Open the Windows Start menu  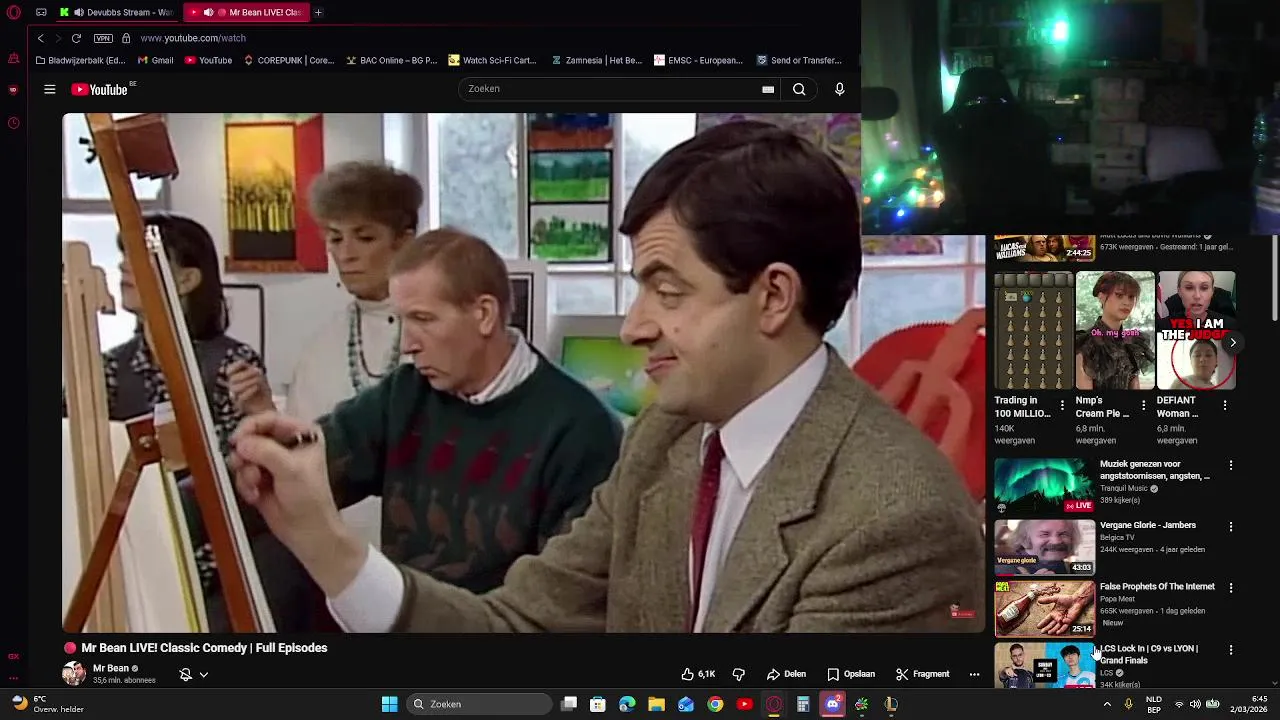click(x=389, y=704)
